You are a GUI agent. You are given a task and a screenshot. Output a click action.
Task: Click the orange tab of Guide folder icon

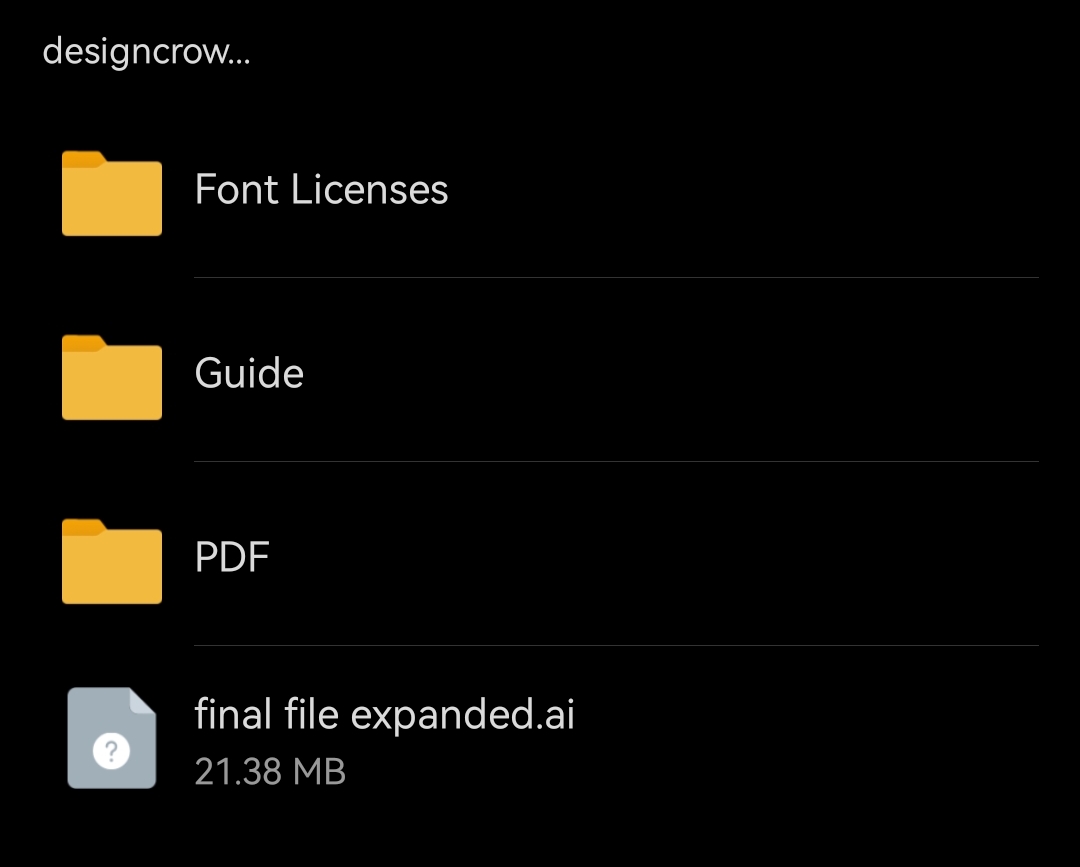coord(84,342)
